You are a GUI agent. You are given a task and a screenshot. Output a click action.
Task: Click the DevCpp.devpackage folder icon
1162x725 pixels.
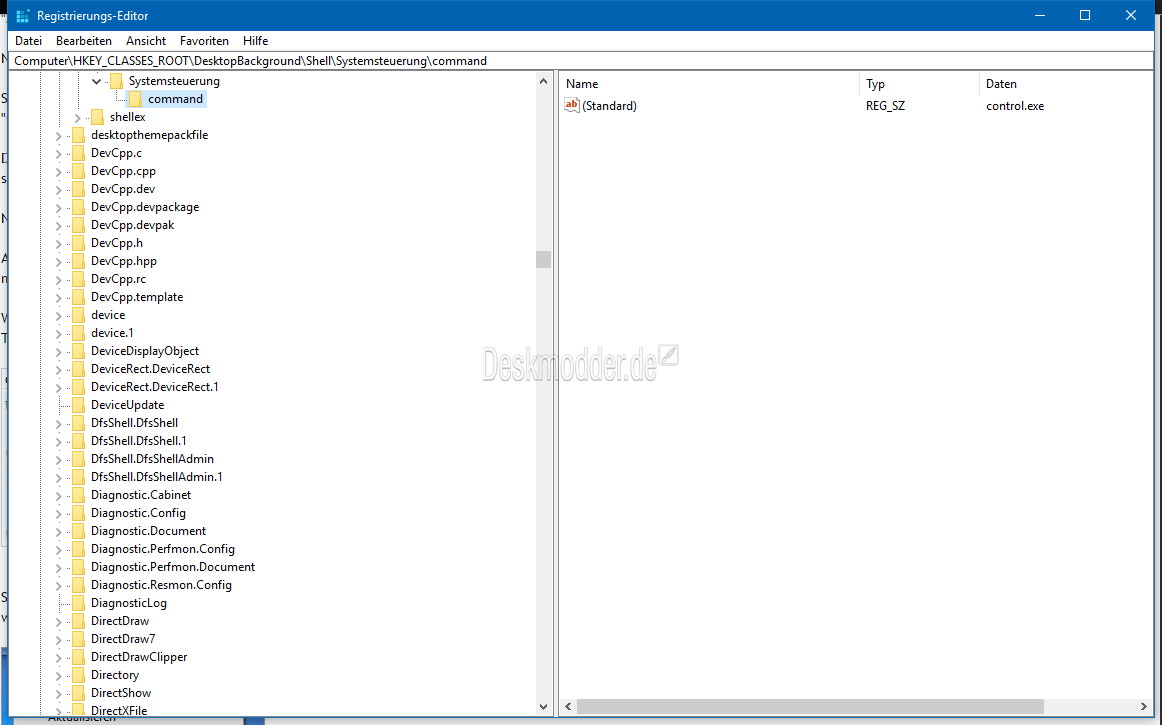pyautogui.click(x=79, y=207)
